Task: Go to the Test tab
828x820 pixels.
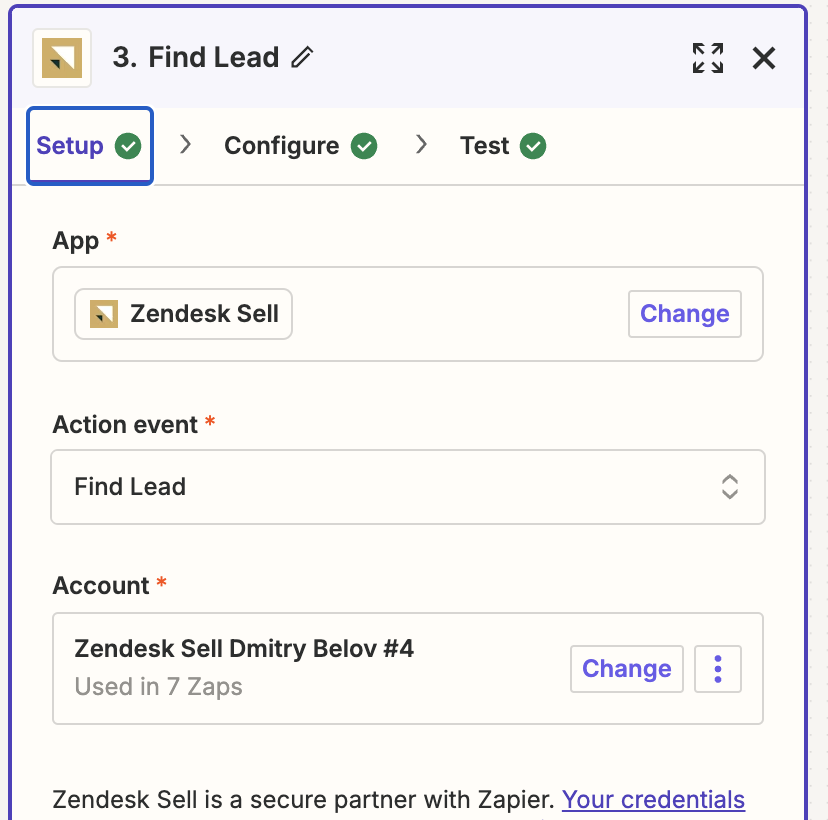Action: coord(503,146)
